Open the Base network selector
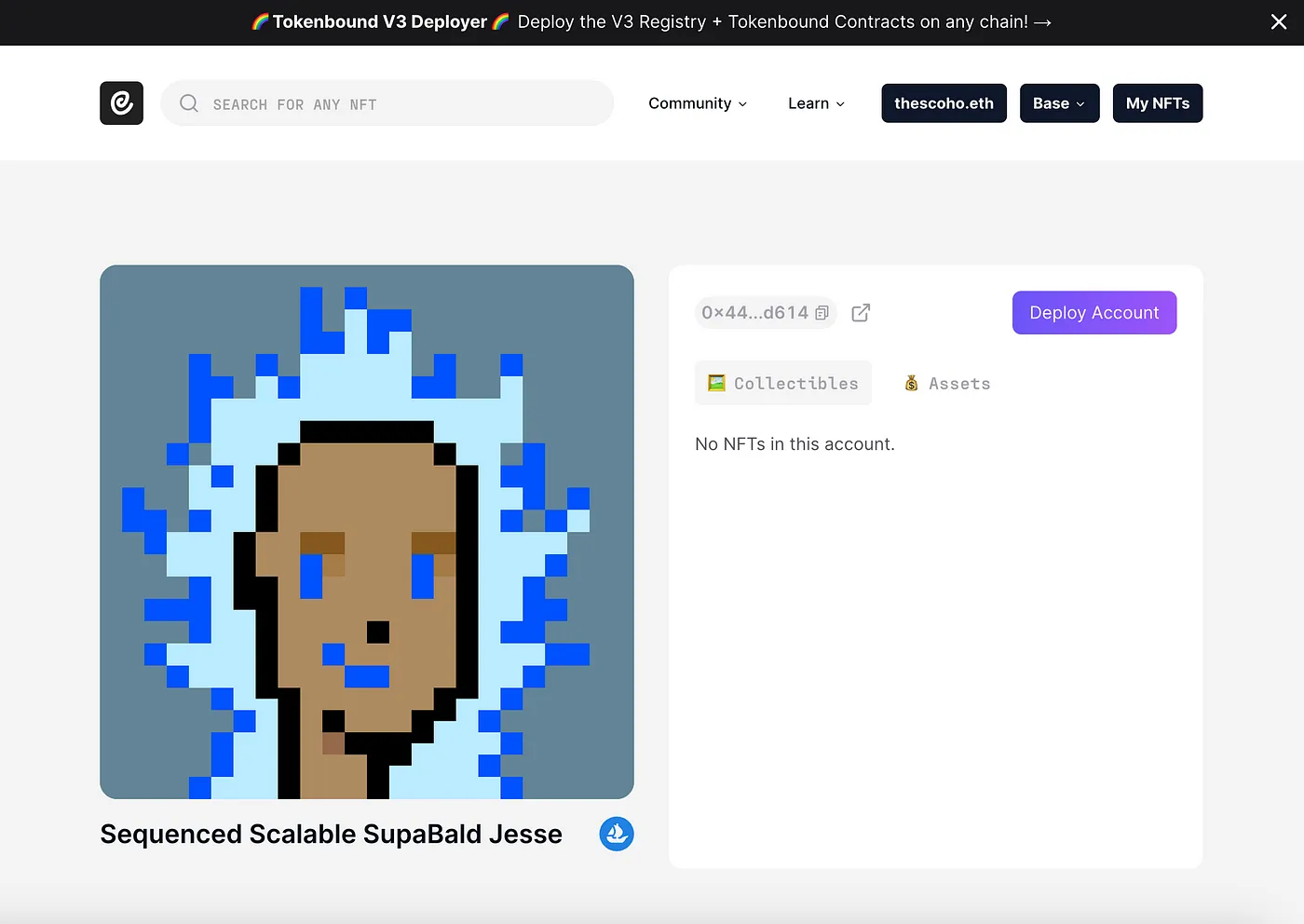The height and width of the screenshot is (924, 1304). click(x=1059, y=103)
